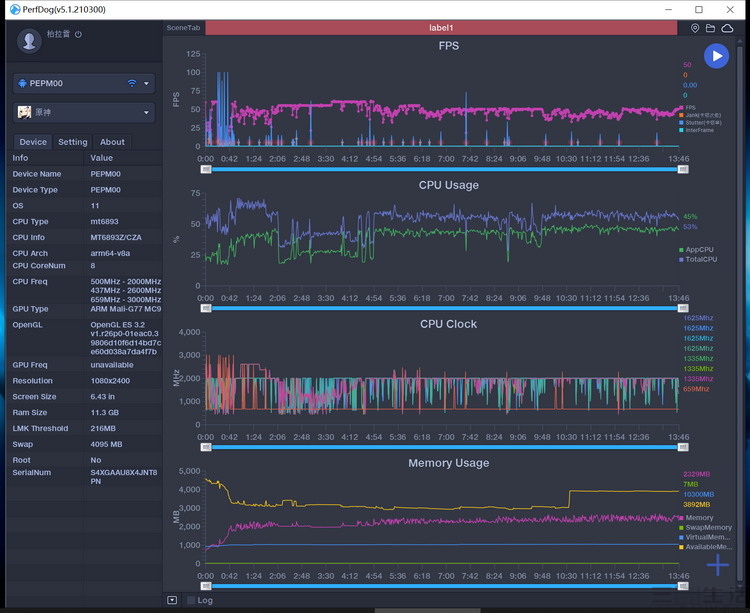Select the SceneTab label
The image size is (750, 613).
point(183,28)
